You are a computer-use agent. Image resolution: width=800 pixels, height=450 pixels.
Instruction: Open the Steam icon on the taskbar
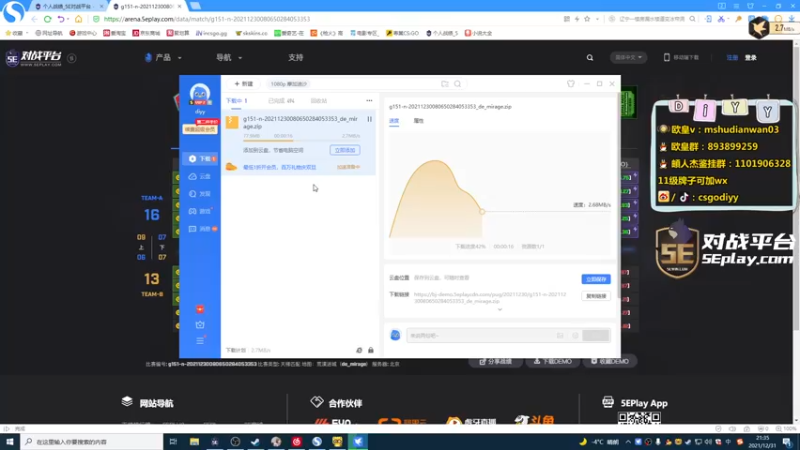coord(256,442)
